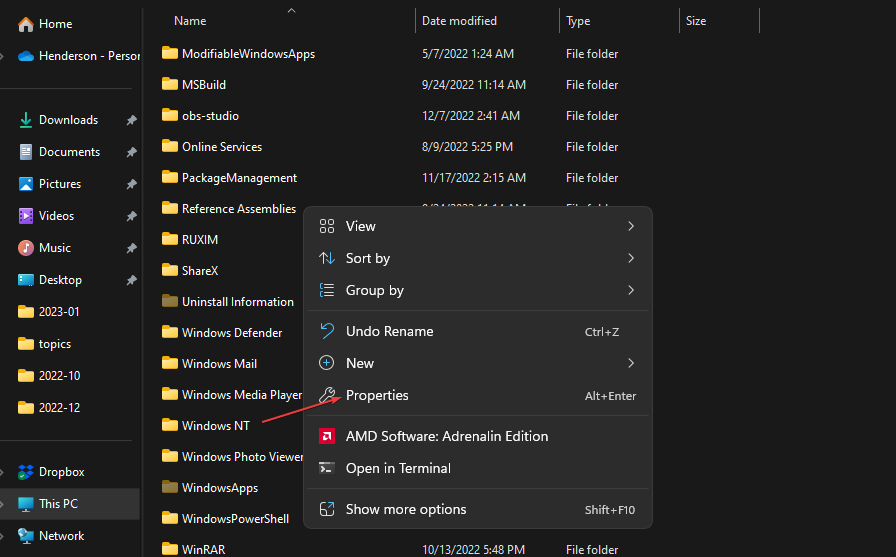The image size is (896, 557).
Task: Expand the This PC tree node
Action: (5, 504)
